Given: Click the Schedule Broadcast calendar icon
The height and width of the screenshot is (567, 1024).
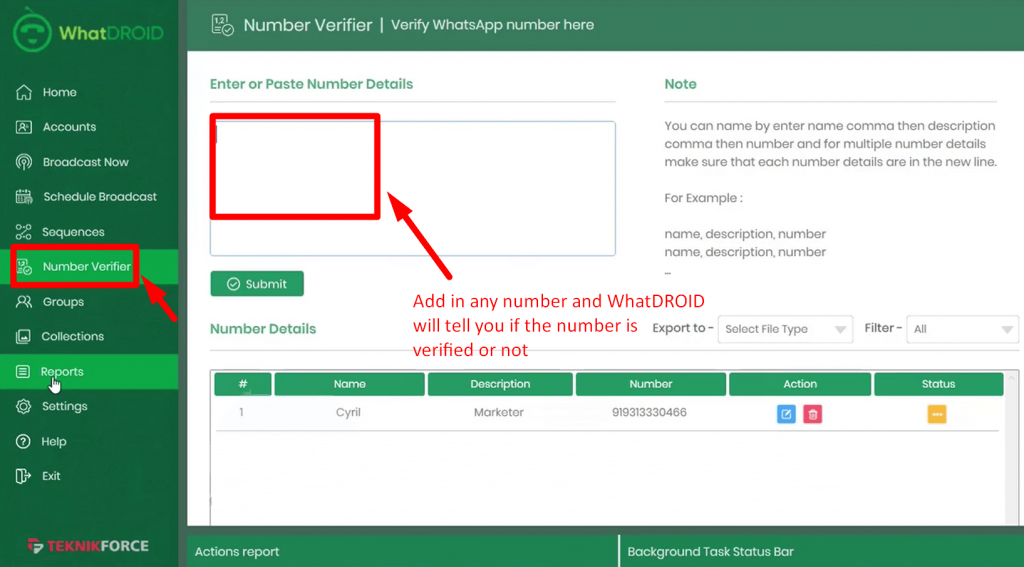Looking at the screenshot, I should click(24, 197).
